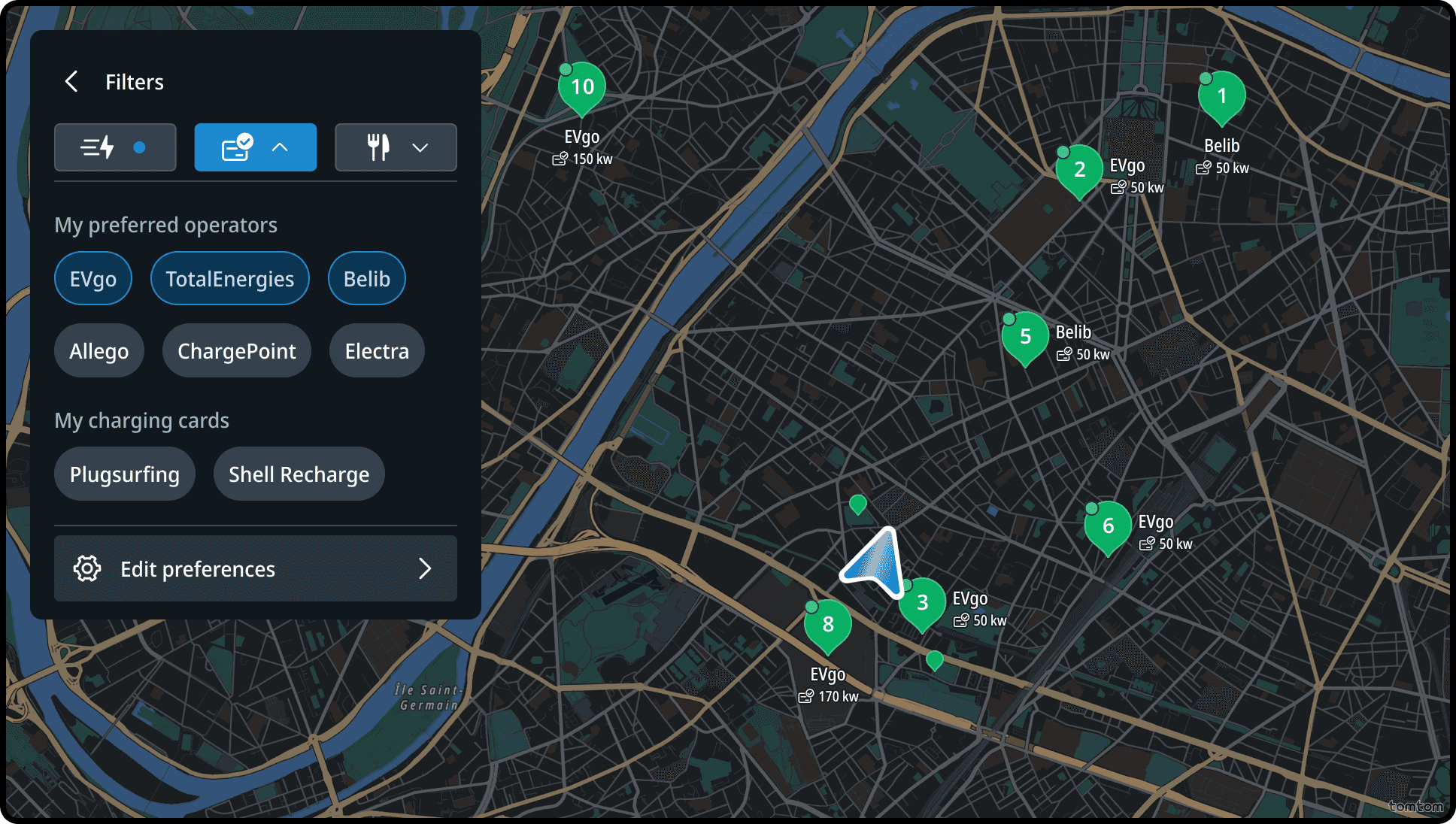The width and height of the screenshot is (1456, 824).
Task: Go back using the Filters arrow
Action: (x=72, y=82)
